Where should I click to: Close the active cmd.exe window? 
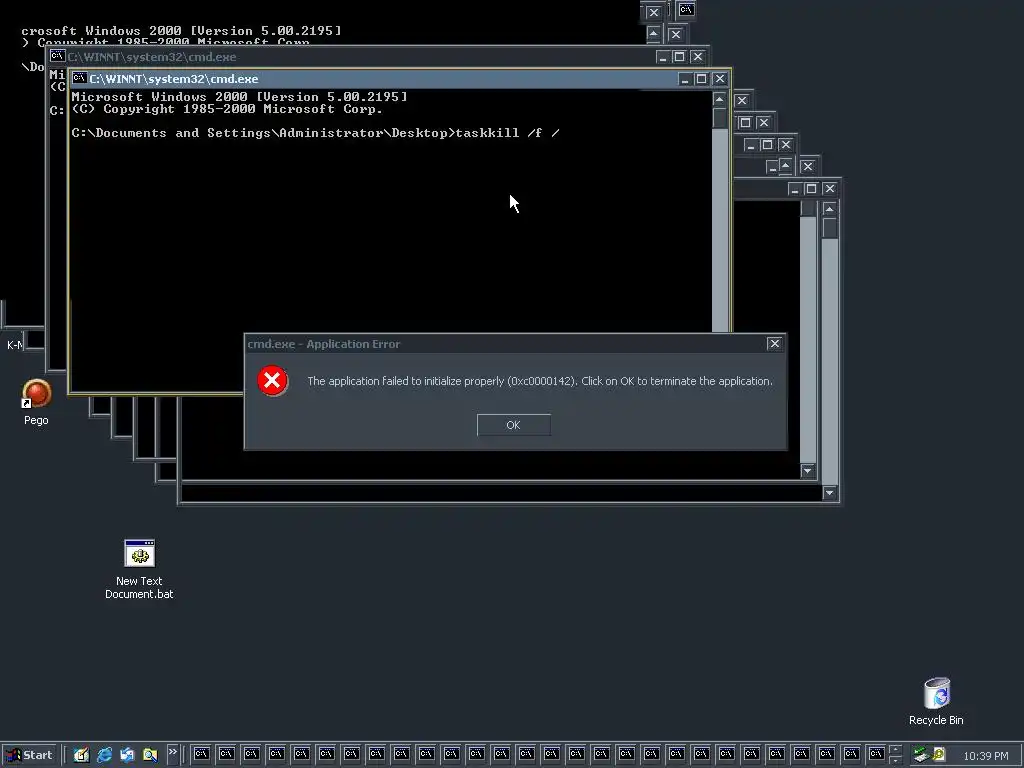[x=720, y=79]
